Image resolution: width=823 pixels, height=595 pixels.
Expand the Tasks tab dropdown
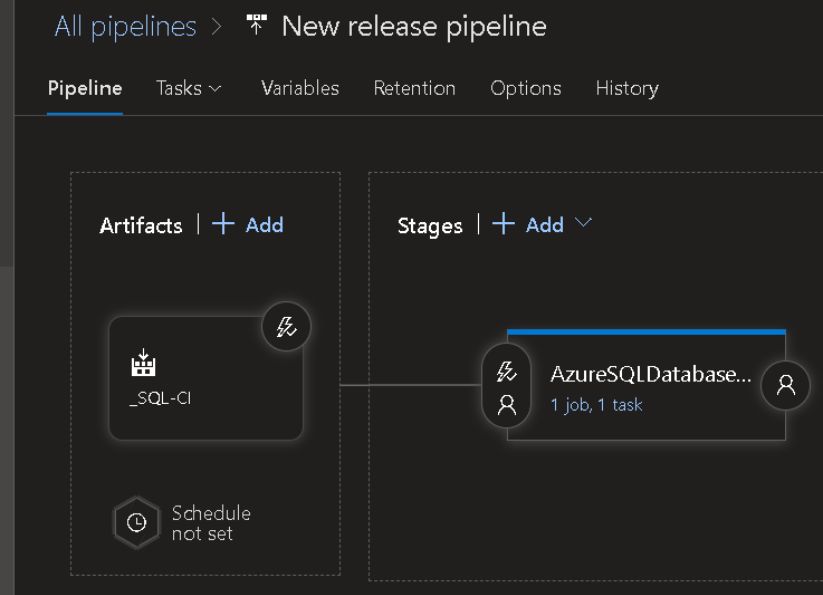coord(189,88)
